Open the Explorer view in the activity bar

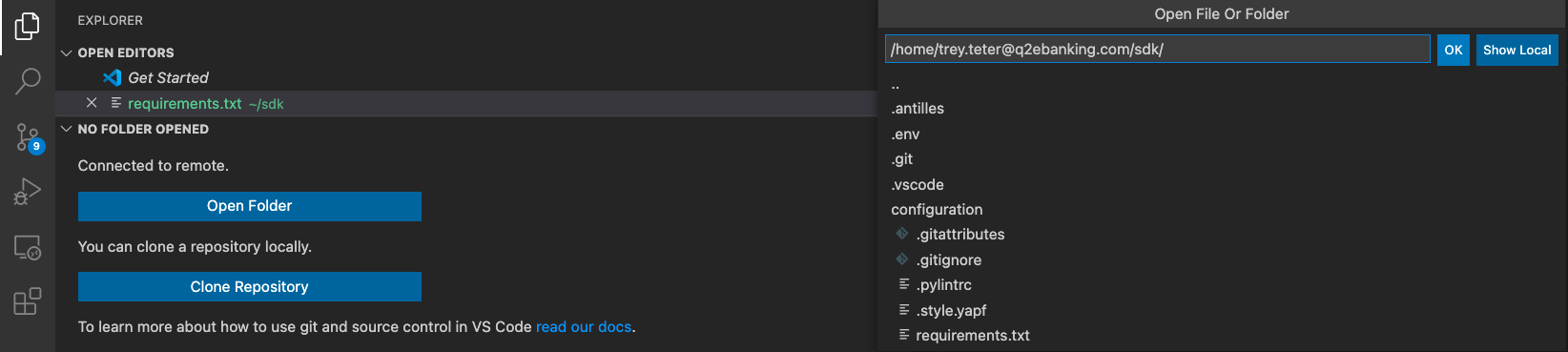pyautogui.click(x=28, y=27)
